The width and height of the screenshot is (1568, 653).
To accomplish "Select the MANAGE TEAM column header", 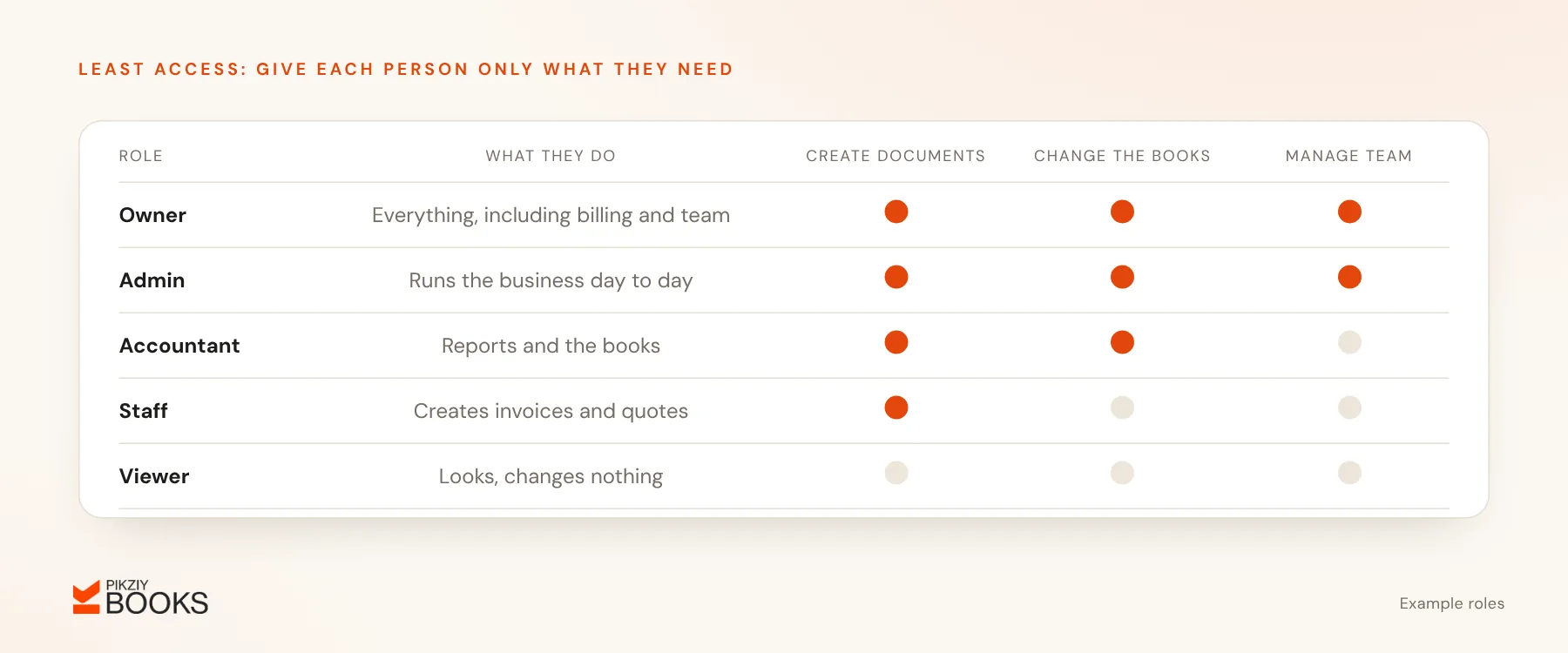I will [1348, 156].
